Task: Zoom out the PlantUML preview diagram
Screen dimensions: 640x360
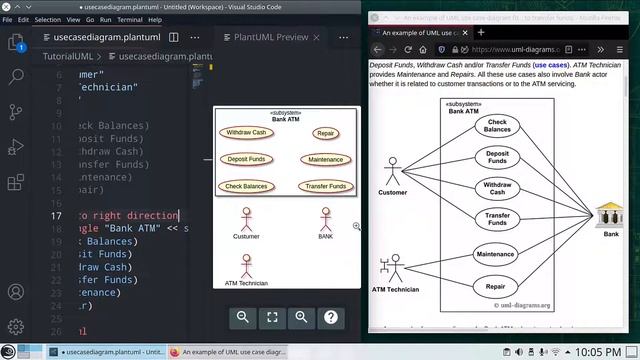Action: pyautogui.click(x=243, y=317)
